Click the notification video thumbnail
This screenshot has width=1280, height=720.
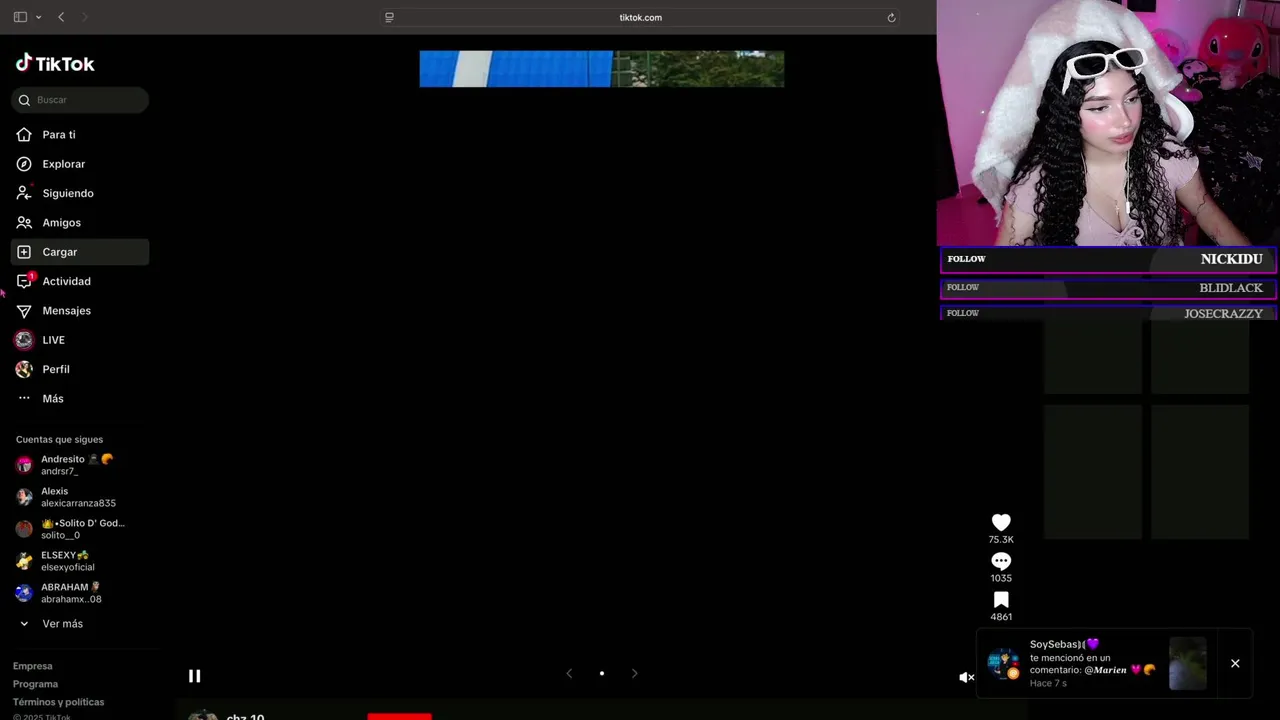(1188, 664)
